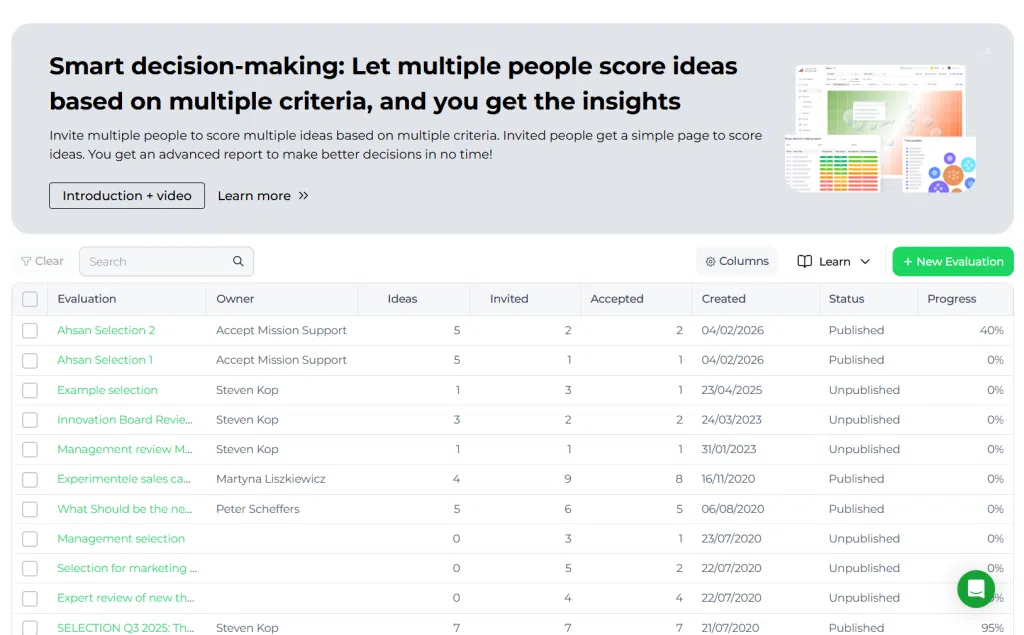Open the Expert review of new evaluation
Viewport: 1024px width, 635px height.
pyautogui.click(x=125, y=598)
